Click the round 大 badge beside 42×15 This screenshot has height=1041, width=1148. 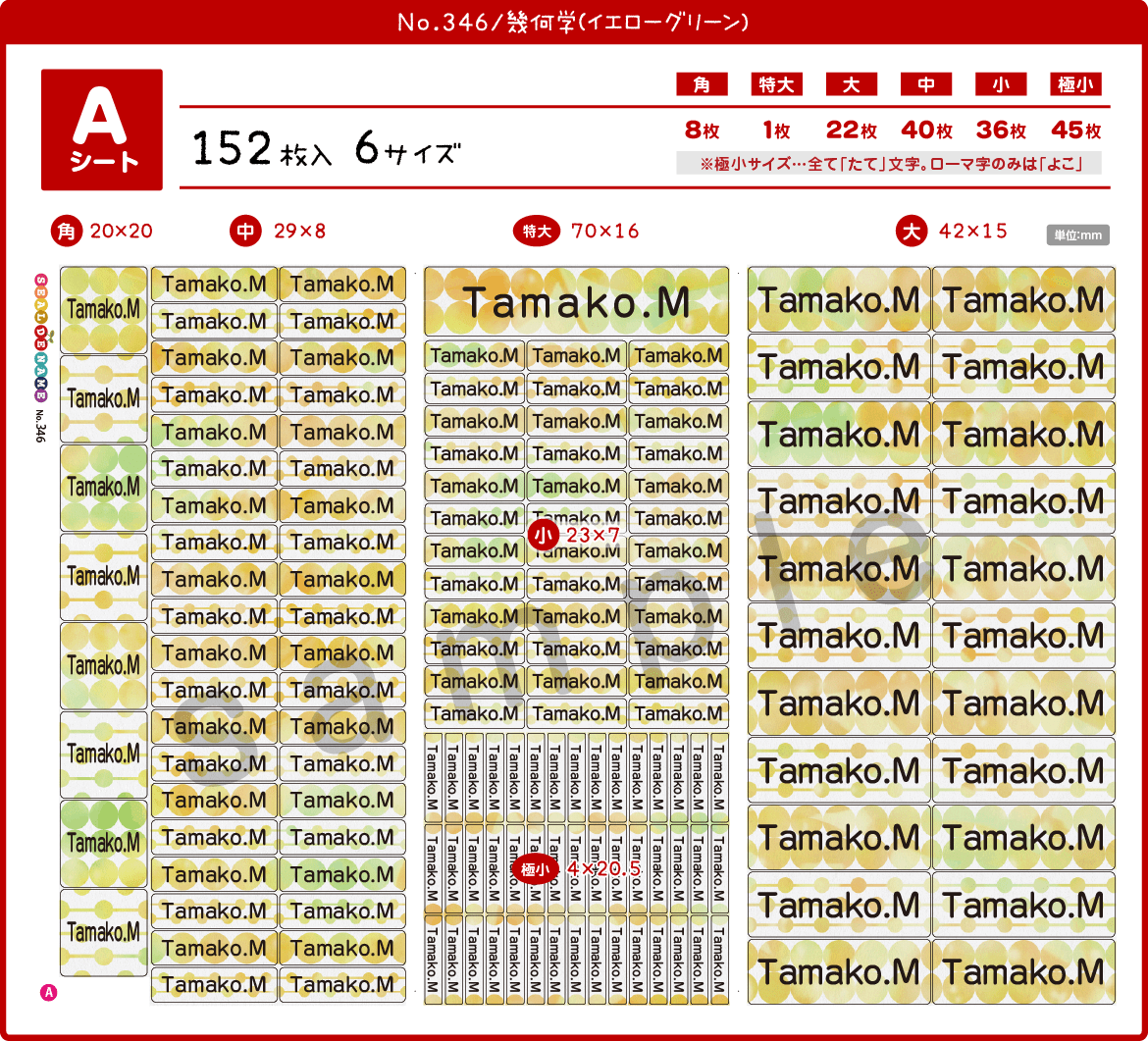(x=912, y=232)
